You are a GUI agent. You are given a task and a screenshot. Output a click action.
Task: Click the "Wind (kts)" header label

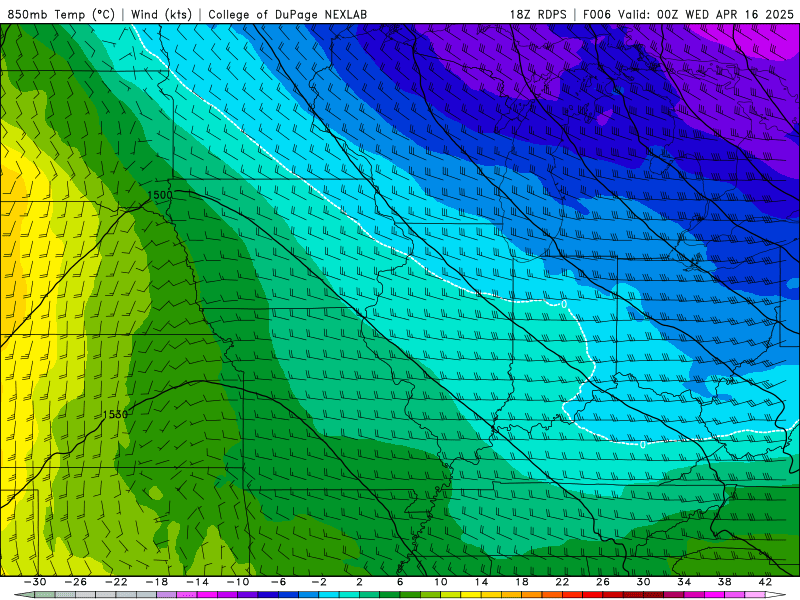(161, 14)
